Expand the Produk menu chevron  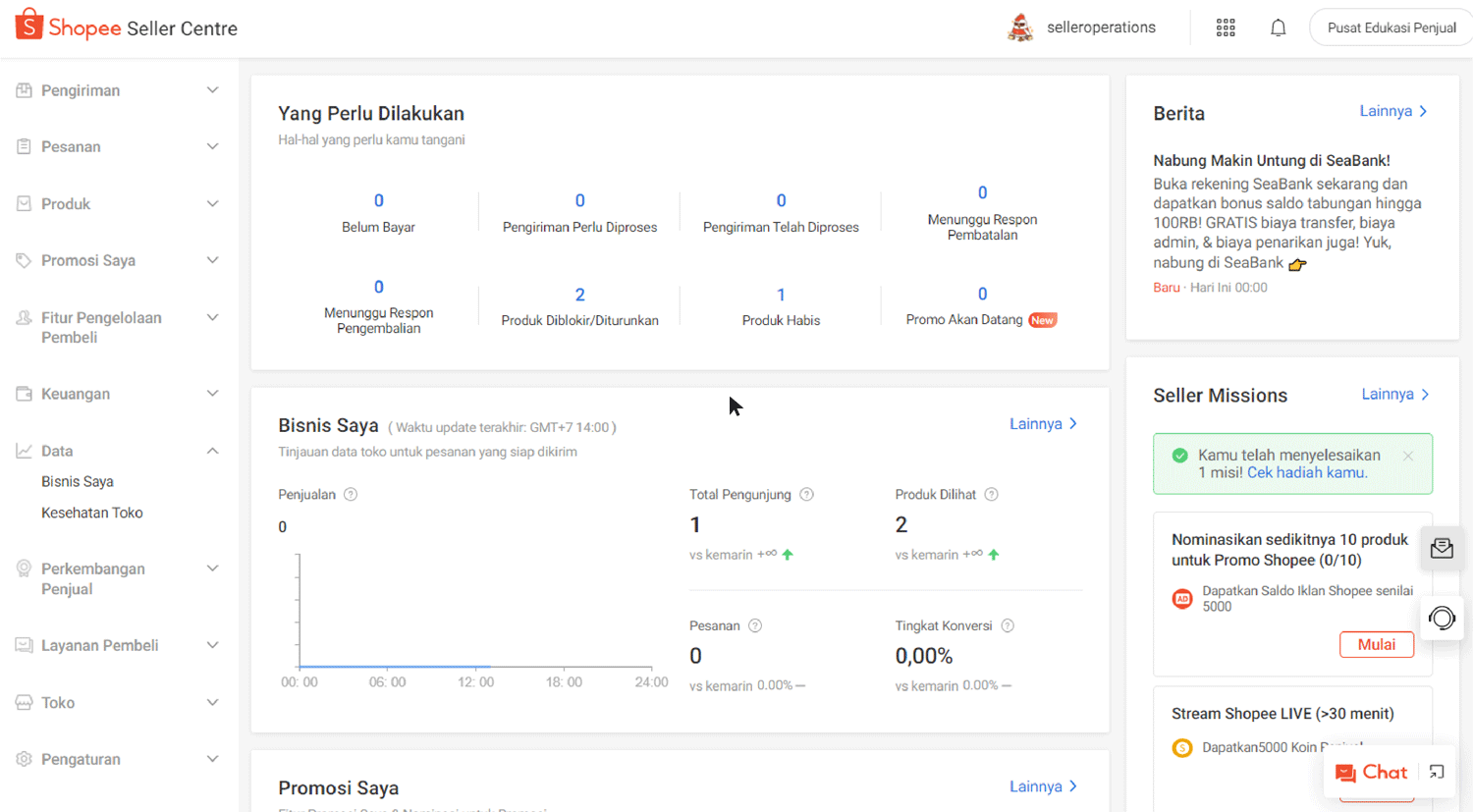(212, 204)
